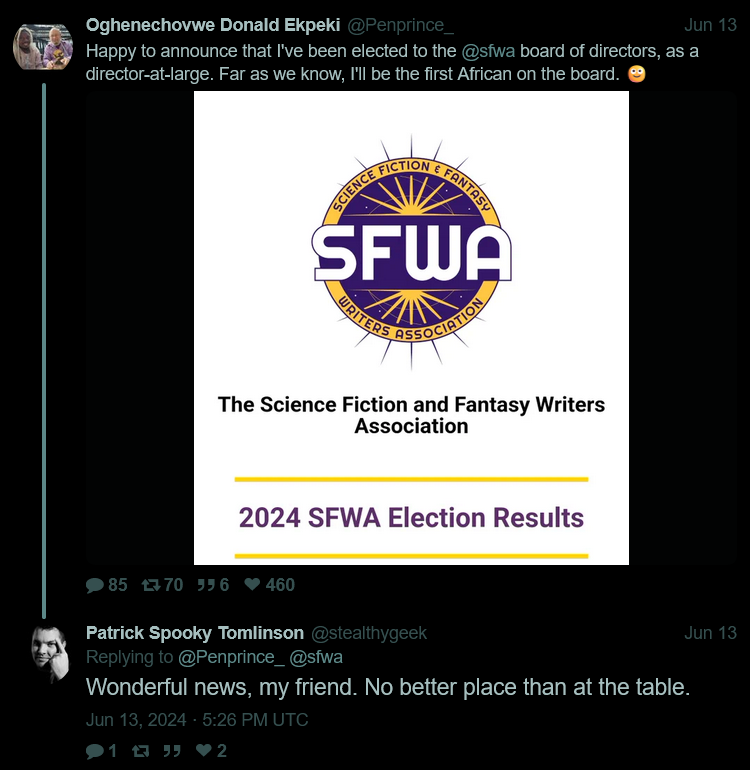The image size is (750, 770).
Task: Open Patrick Spooky Tomlinson's avatar image
Action: click(51, 655)
